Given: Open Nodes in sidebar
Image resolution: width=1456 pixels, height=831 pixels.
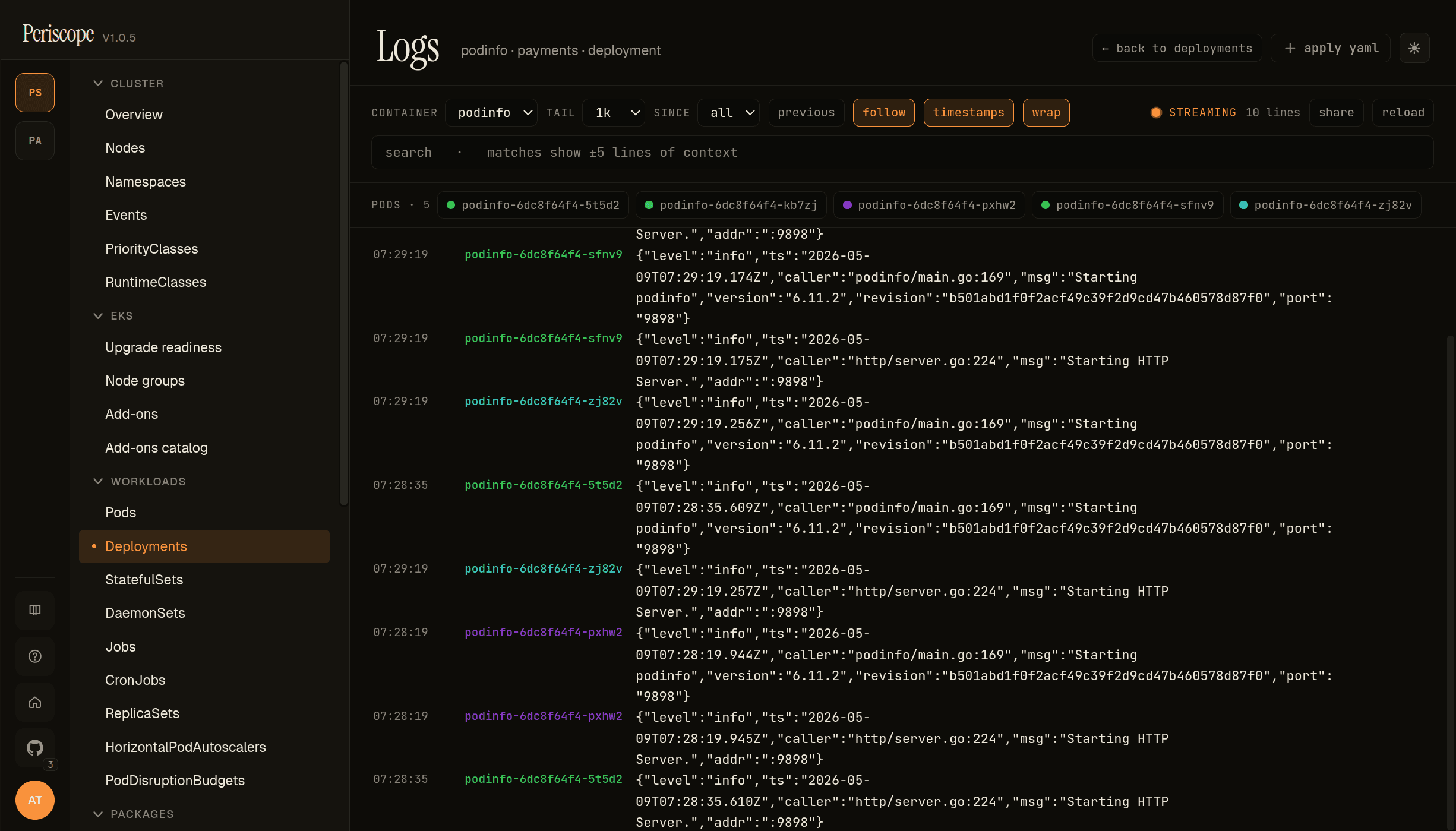Looking at the screenshot, I should point(204,148).
